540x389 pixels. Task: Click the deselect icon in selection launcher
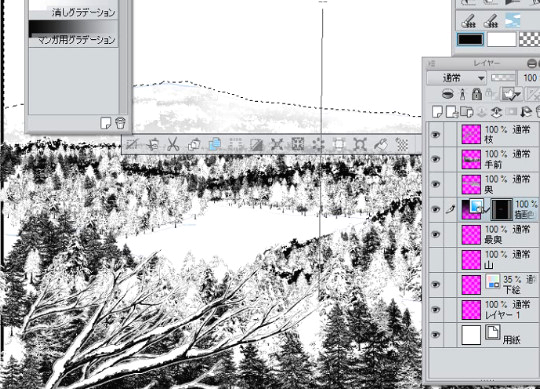(132, 144)
